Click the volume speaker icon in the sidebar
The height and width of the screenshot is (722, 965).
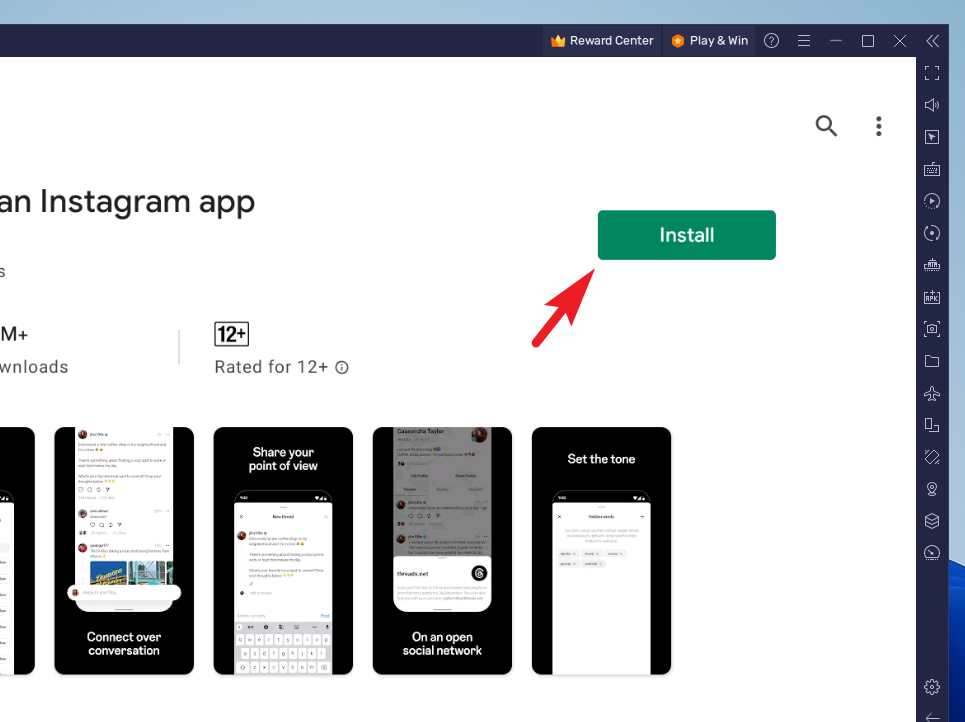(x=932, y=105)
